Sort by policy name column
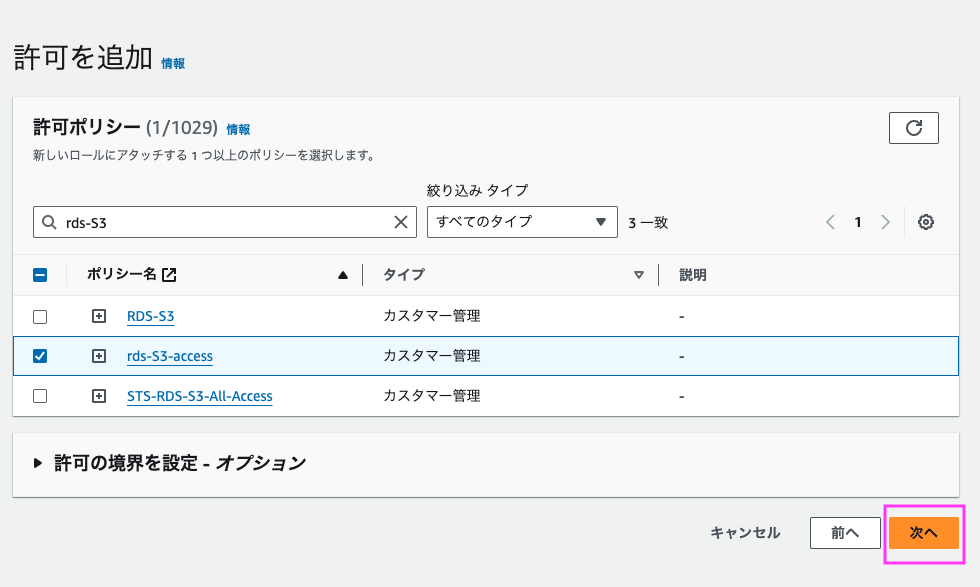Image resolution: width=980 pixels, height=587 pixels. (343, 275)
